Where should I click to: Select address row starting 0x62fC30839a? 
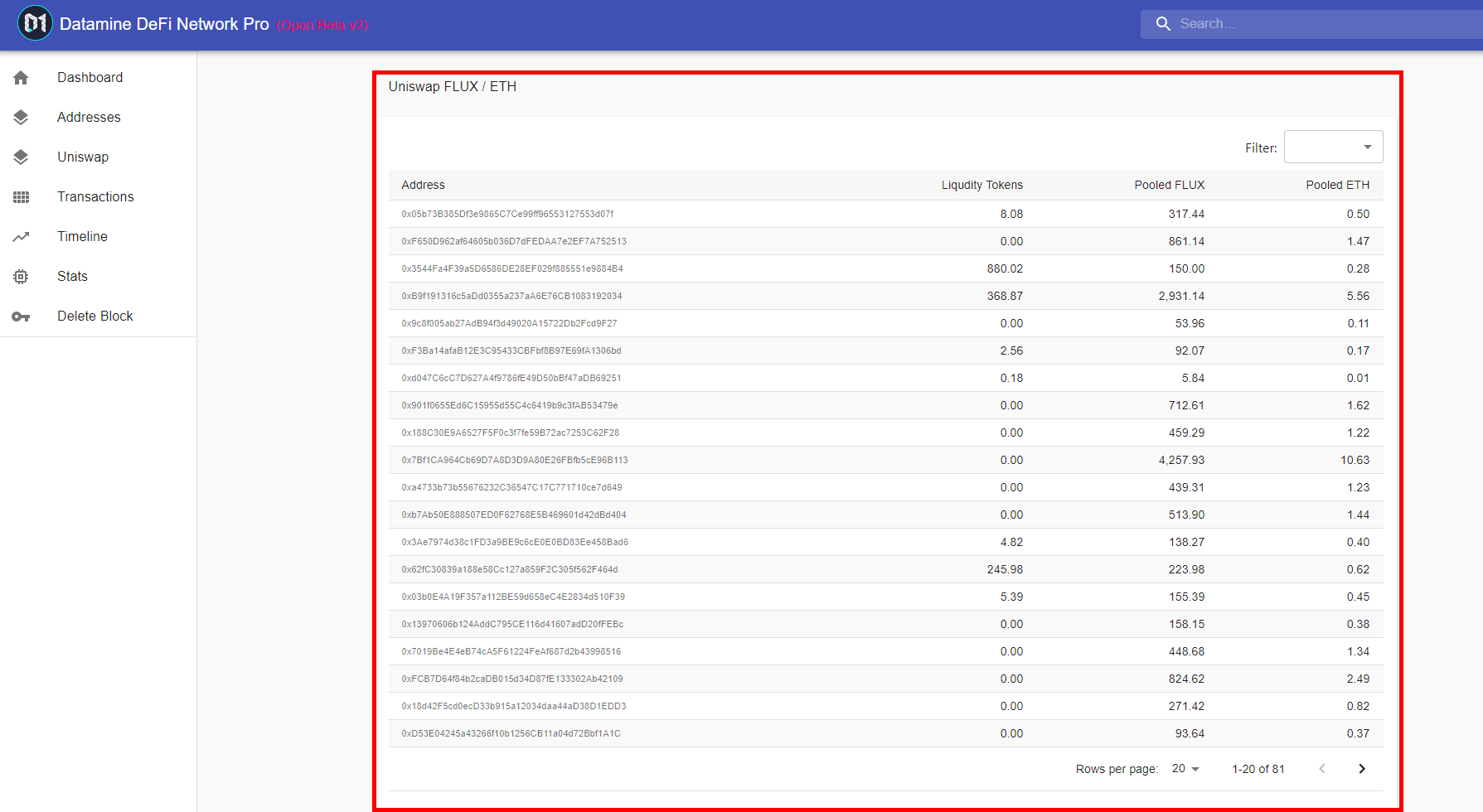coord(885,569)
